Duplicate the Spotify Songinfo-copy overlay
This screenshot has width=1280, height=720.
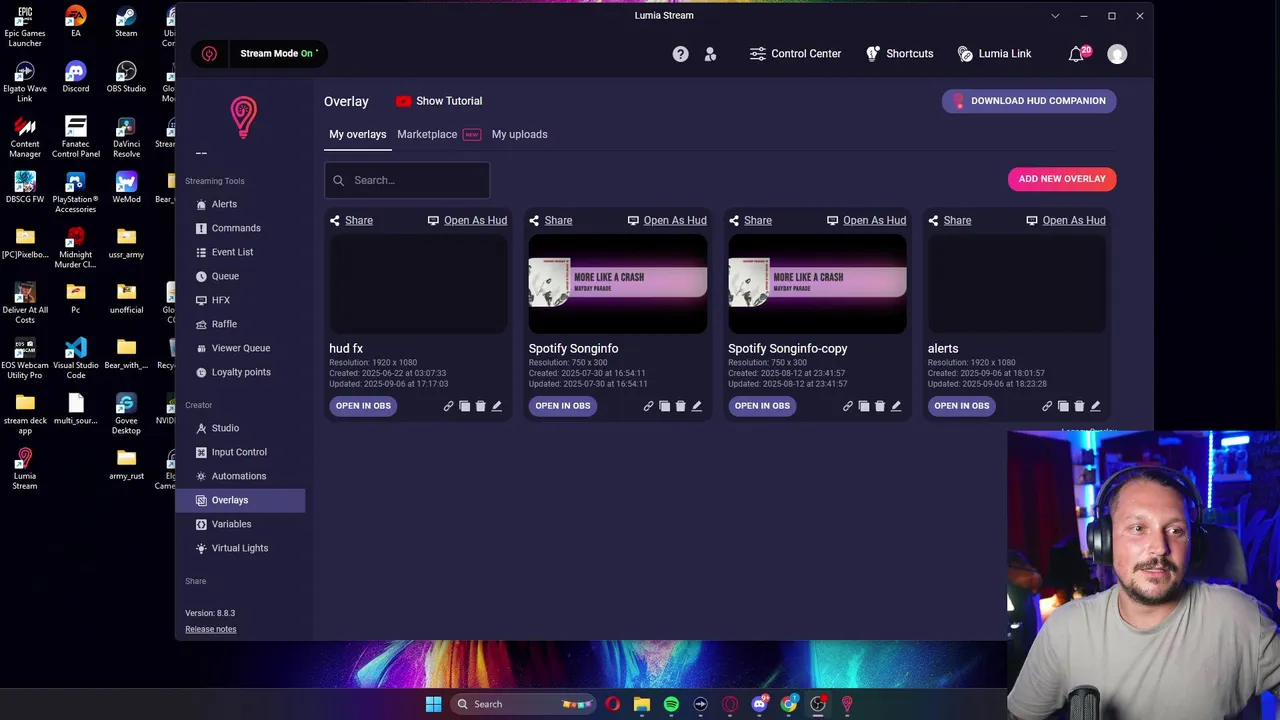coord(864,406)
